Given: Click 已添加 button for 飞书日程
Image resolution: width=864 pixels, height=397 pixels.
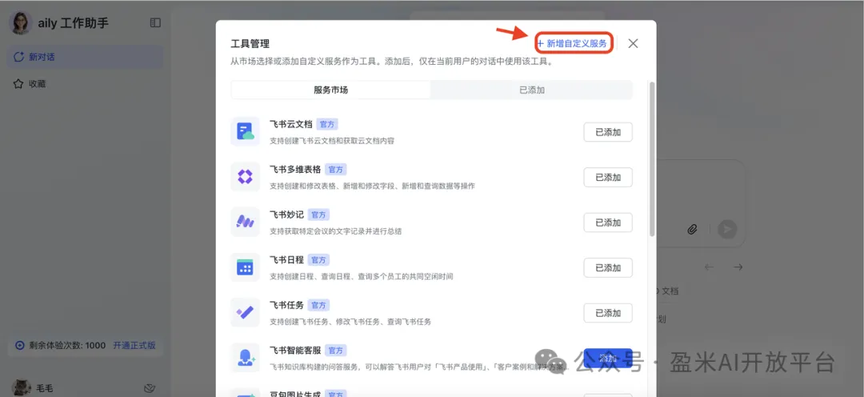Looking at the screenshot, I should point(608,268).
